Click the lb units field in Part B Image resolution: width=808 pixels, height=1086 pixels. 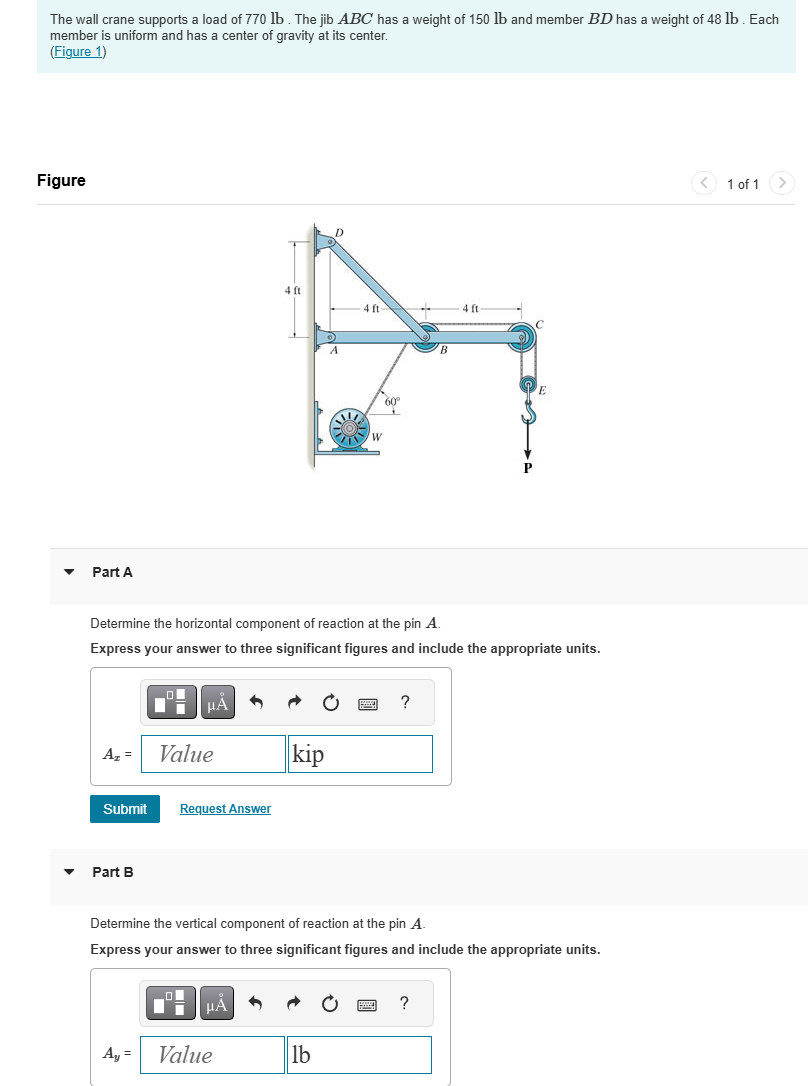(x=358, y=1055)
